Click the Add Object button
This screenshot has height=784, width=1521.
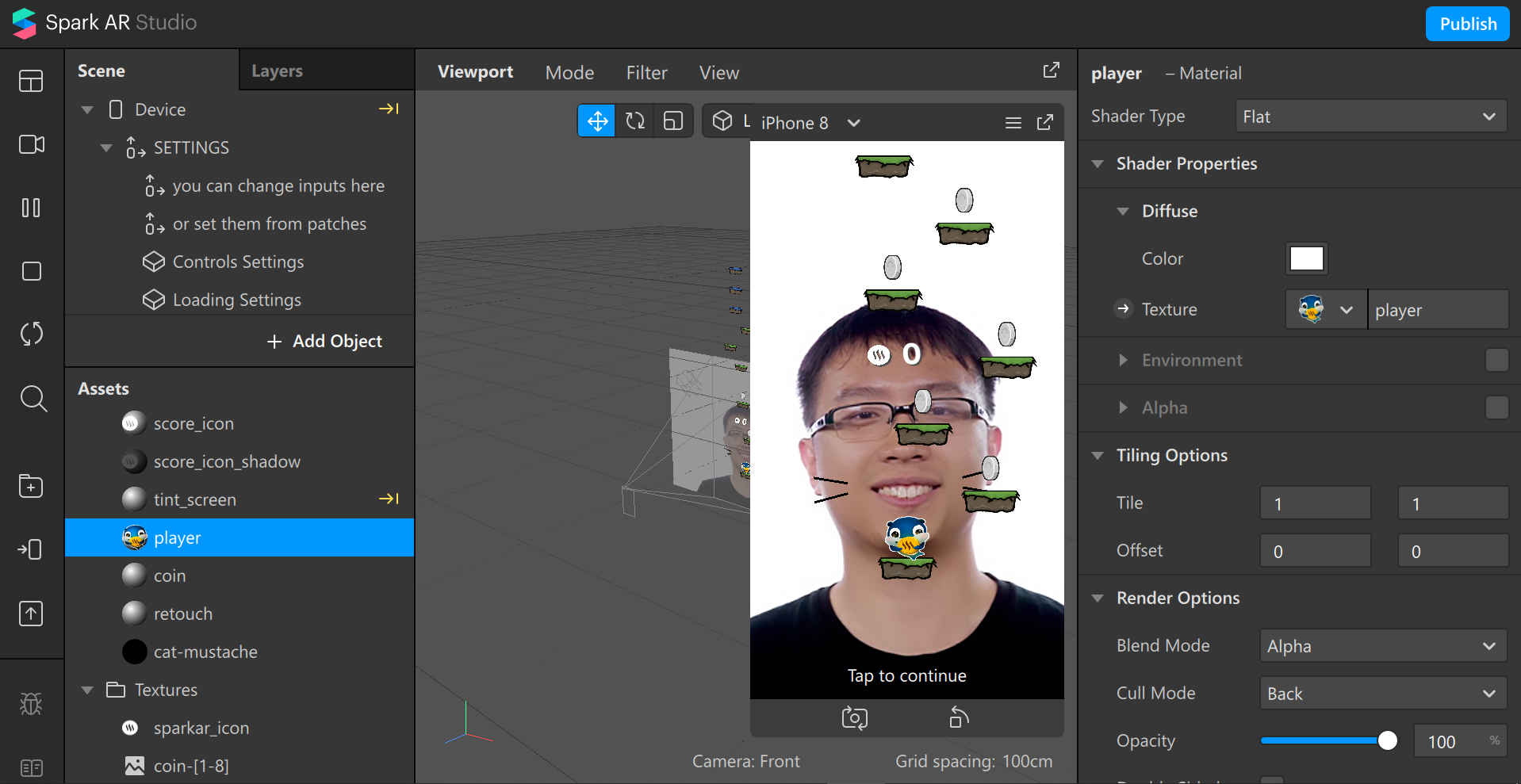(x=324, y=341)
